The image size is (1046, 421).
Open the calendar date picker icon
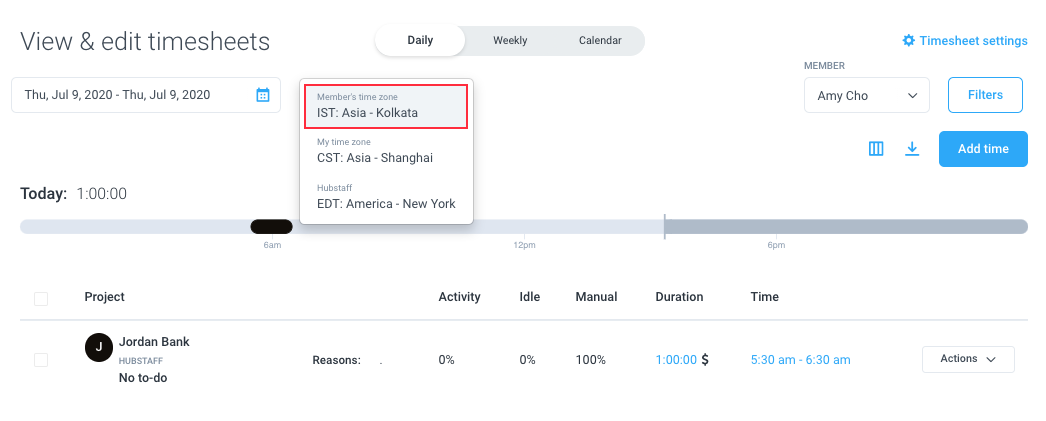pos(263,95)
